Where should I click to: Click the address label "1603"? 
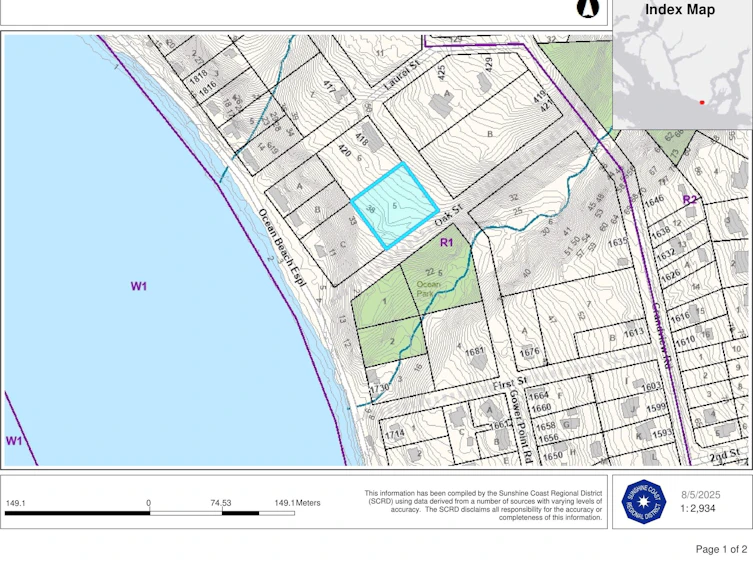pos(651,386)
